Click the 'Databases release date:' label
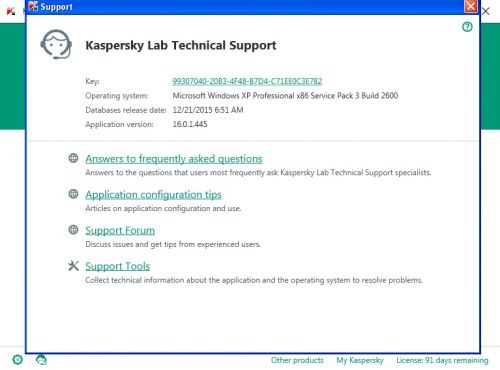Image resolution: width=500 pixels, height=370 pixels. click(x=126, y=110)
